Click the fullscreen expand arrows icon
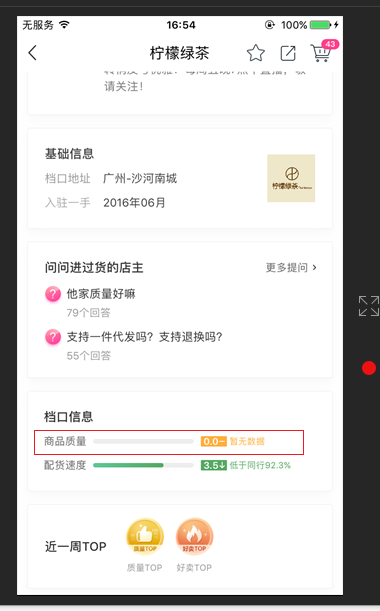 369,306
